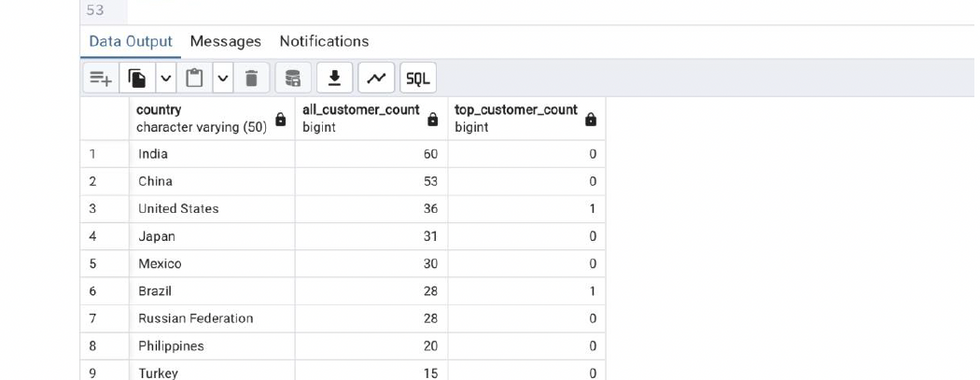Image resolution: width=980 pixels, height=380 pixels.
Task: Expand the copy options dropdown arrow
Action: click(x=166, y=78)
